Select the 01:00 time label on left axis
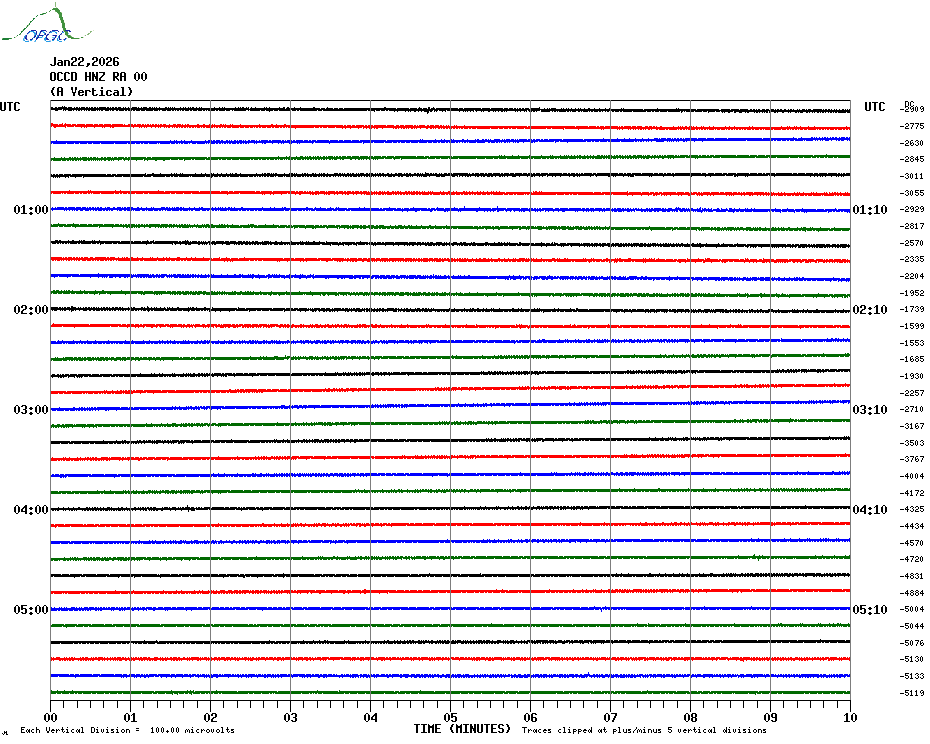This screenshot has width=930, height=744. tap(31, 210)
